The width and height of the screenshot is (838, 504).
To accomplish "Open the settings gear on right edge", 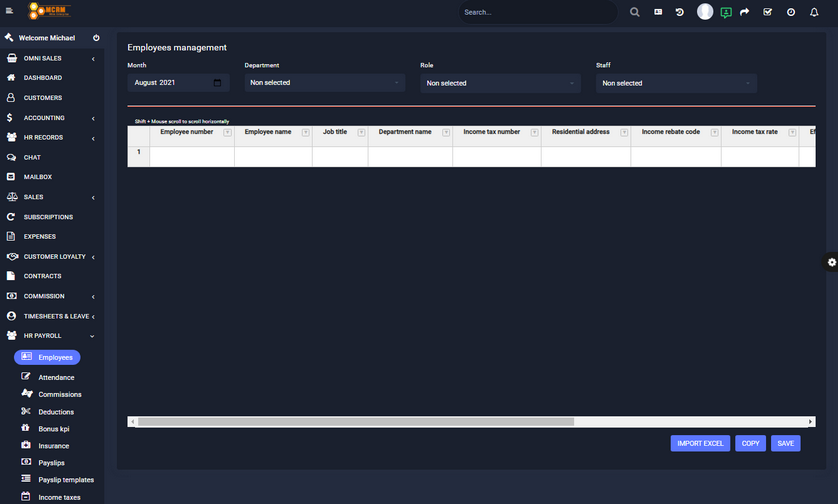I will pyautogui.click(x=831, y=262).
